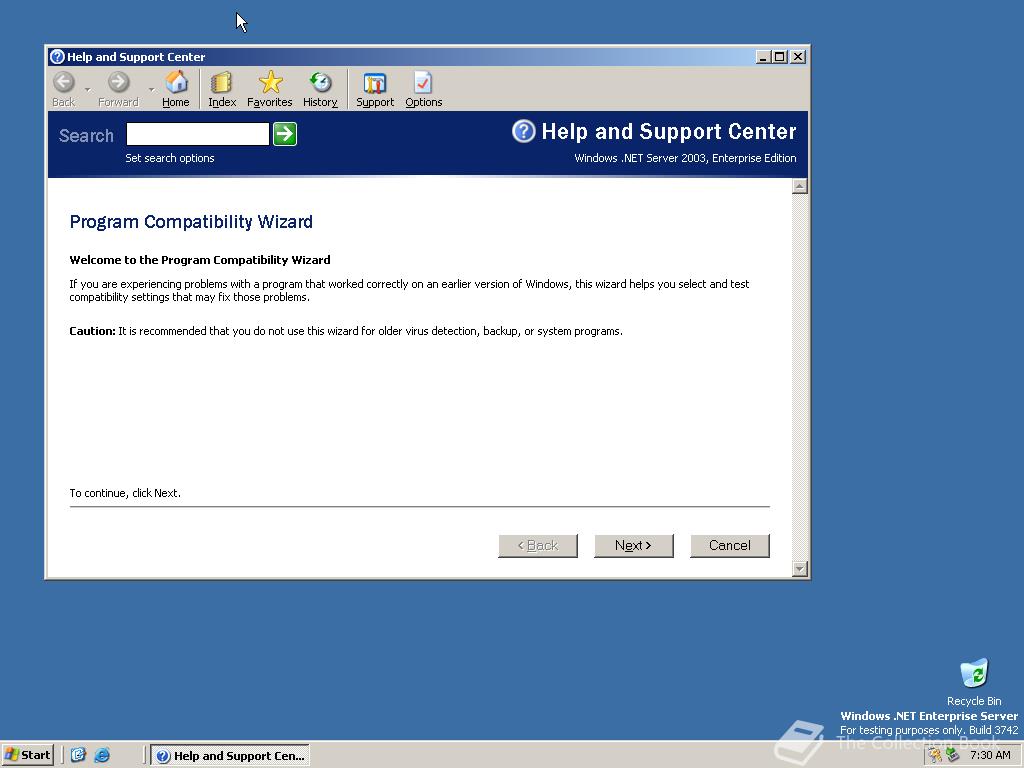Open the Back history dropdown arrow

(87, 89)
